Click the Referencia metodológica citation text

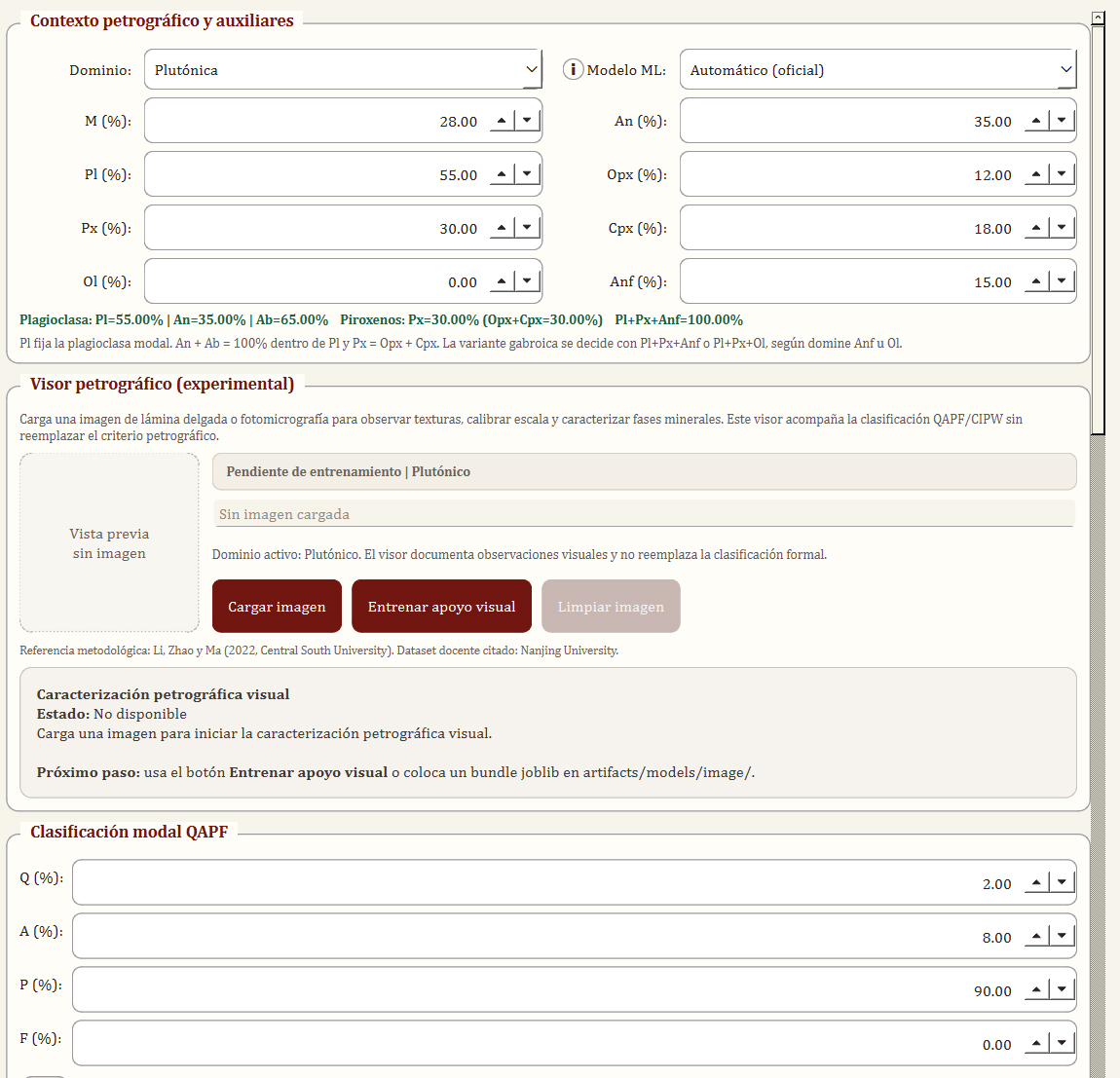tap(318, 651)
